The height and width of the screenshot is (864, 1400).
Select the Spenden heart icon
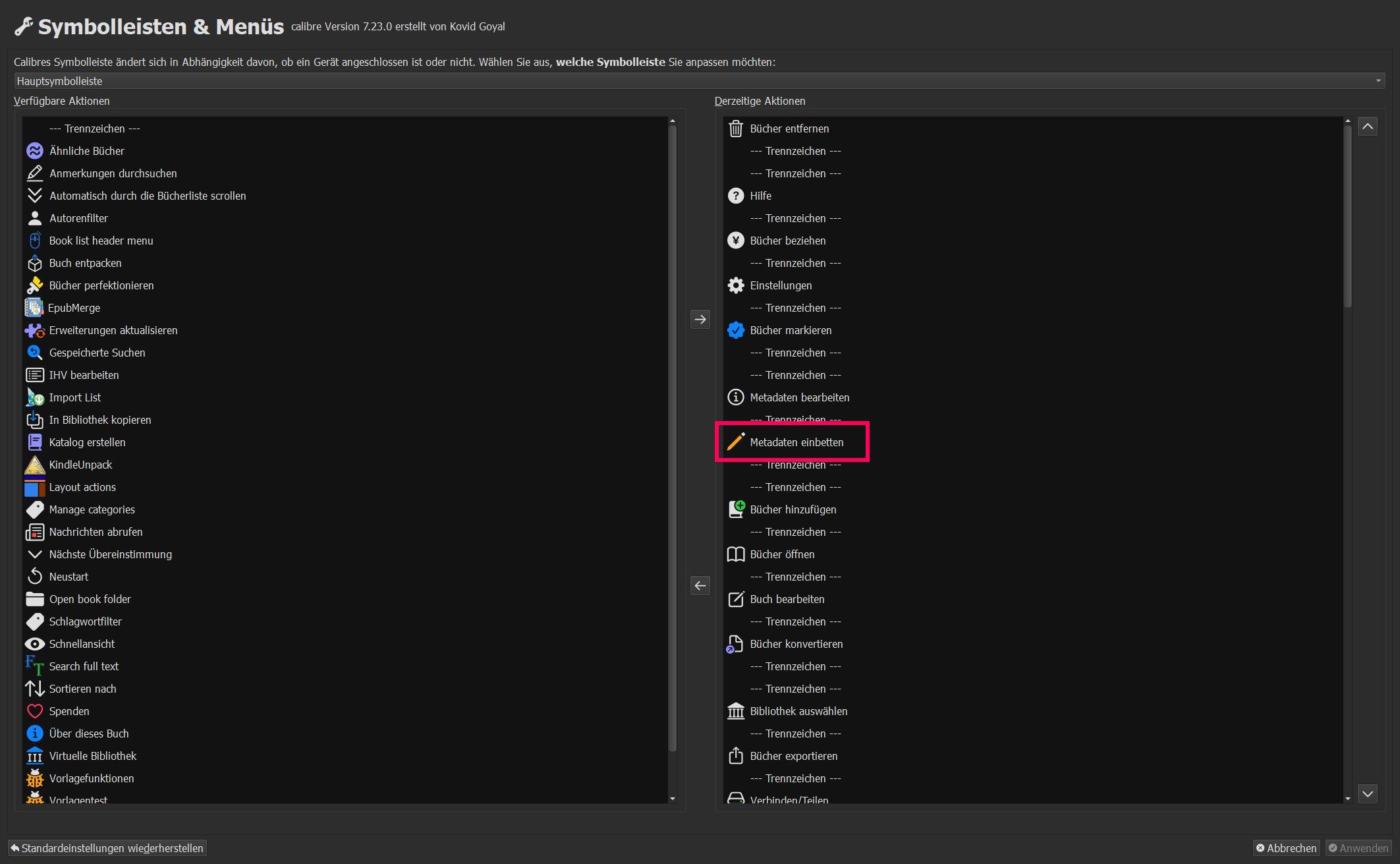[34, 711]
